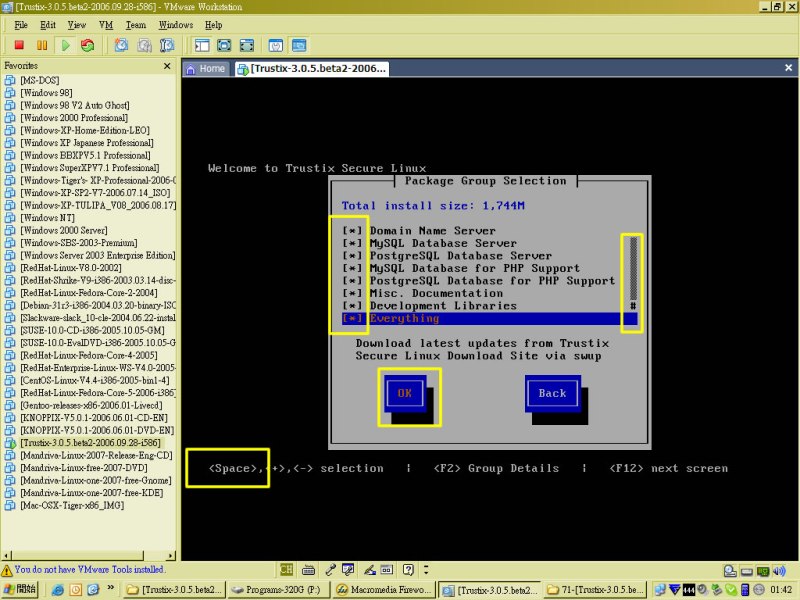Click the Back button in package dialog
Screen dimensions: 800x600
pyautogui.click(x=553, y=393)
